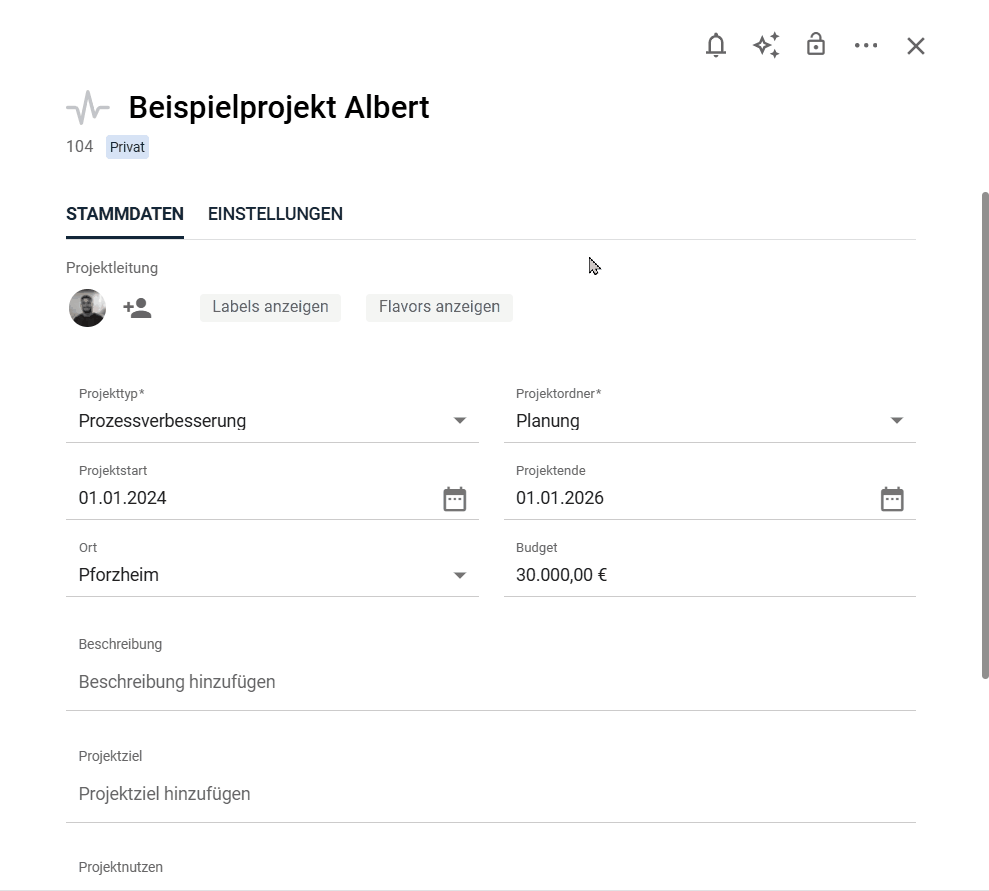Click the notification bell icon

716,45
